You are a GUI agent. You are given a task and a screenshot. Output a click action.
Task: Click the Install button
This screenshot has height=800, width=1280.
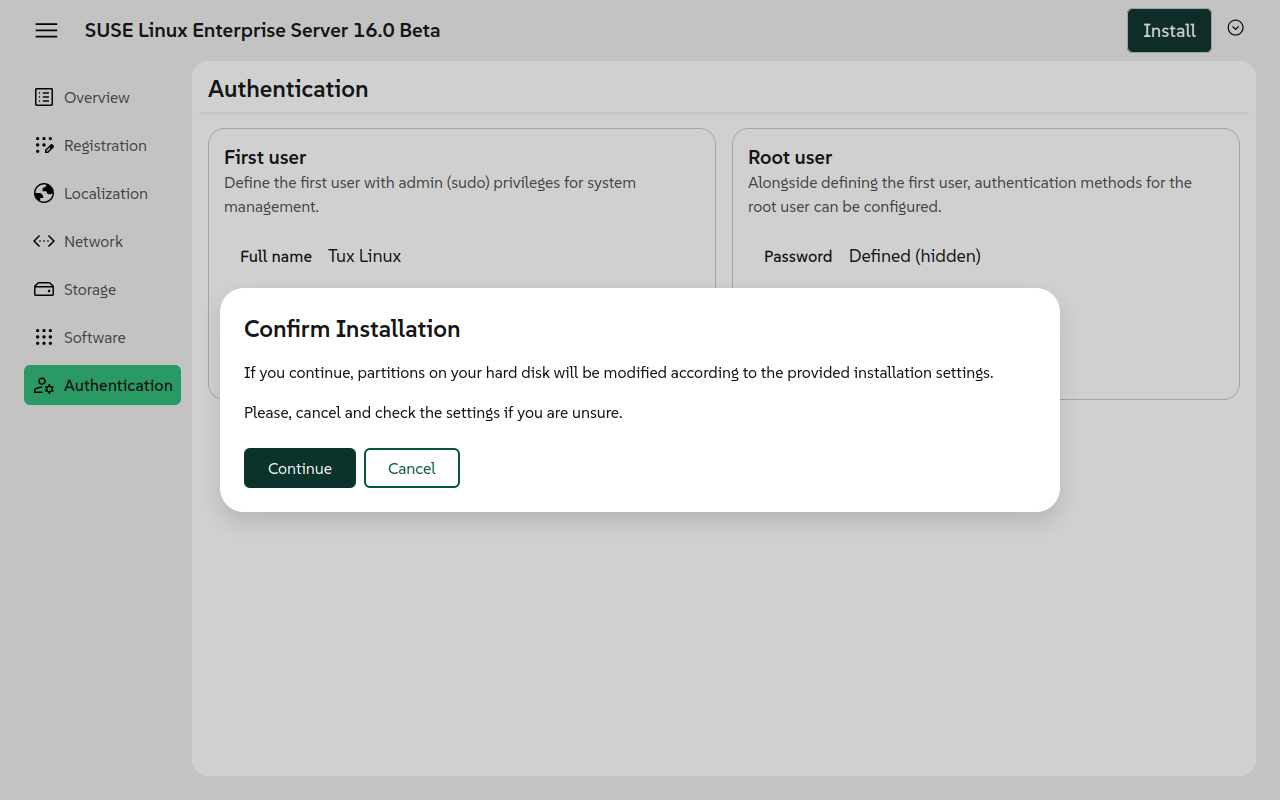pyautogui.click(x=1168, y=30)
